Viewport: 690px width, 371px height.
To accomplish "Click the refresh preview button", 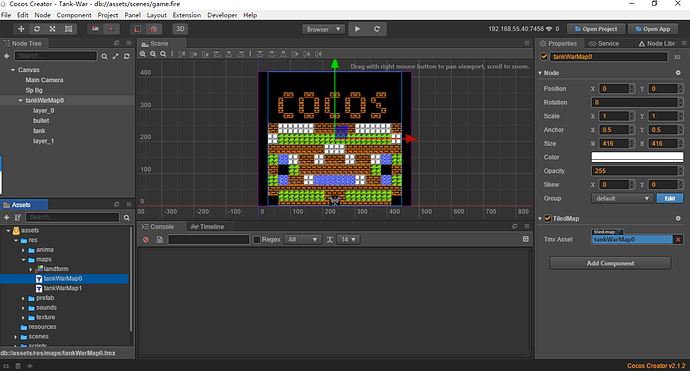I will point(377,29).
